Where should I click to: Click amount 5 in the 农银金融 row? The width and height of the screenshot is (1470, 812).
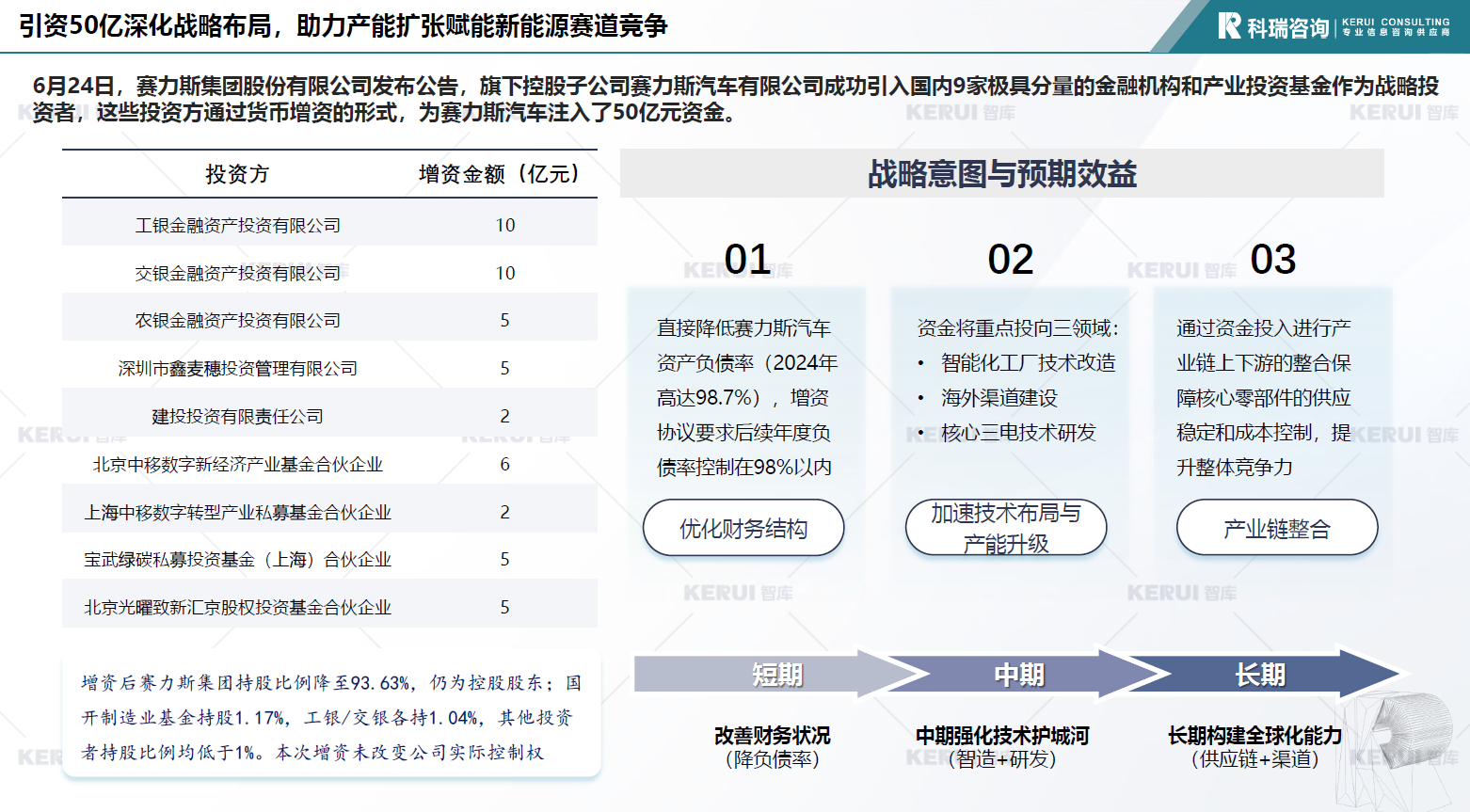[x=504, y=320]
